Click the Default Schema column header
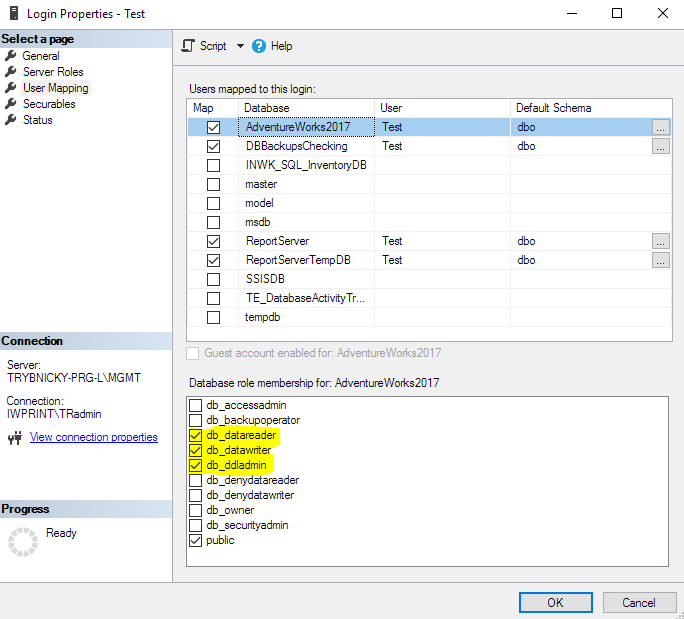The width and height of the screenshot is (684, 619). tap(591, 108)
